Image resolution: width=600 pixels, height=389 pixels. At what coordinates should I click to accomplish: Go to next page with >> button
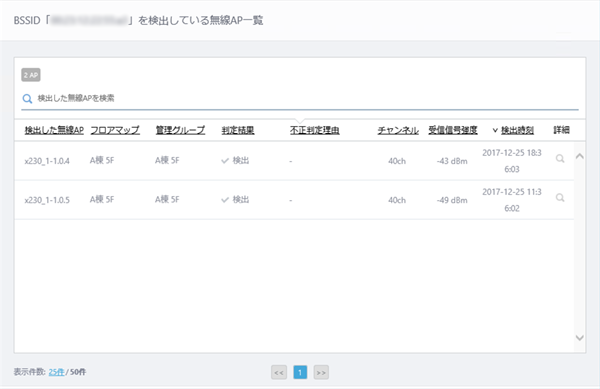321,372
